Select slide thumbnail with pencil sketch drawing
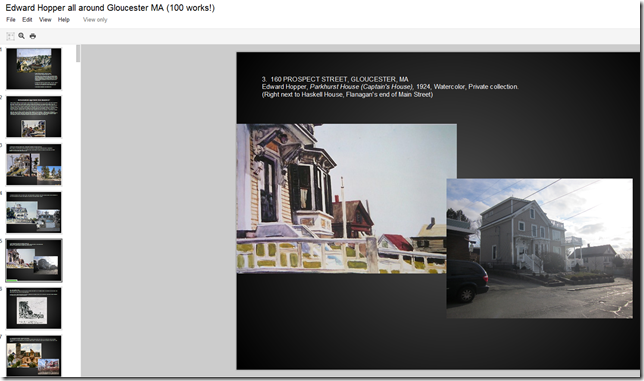This screenshot has width=644, height=381. (34, 308)
